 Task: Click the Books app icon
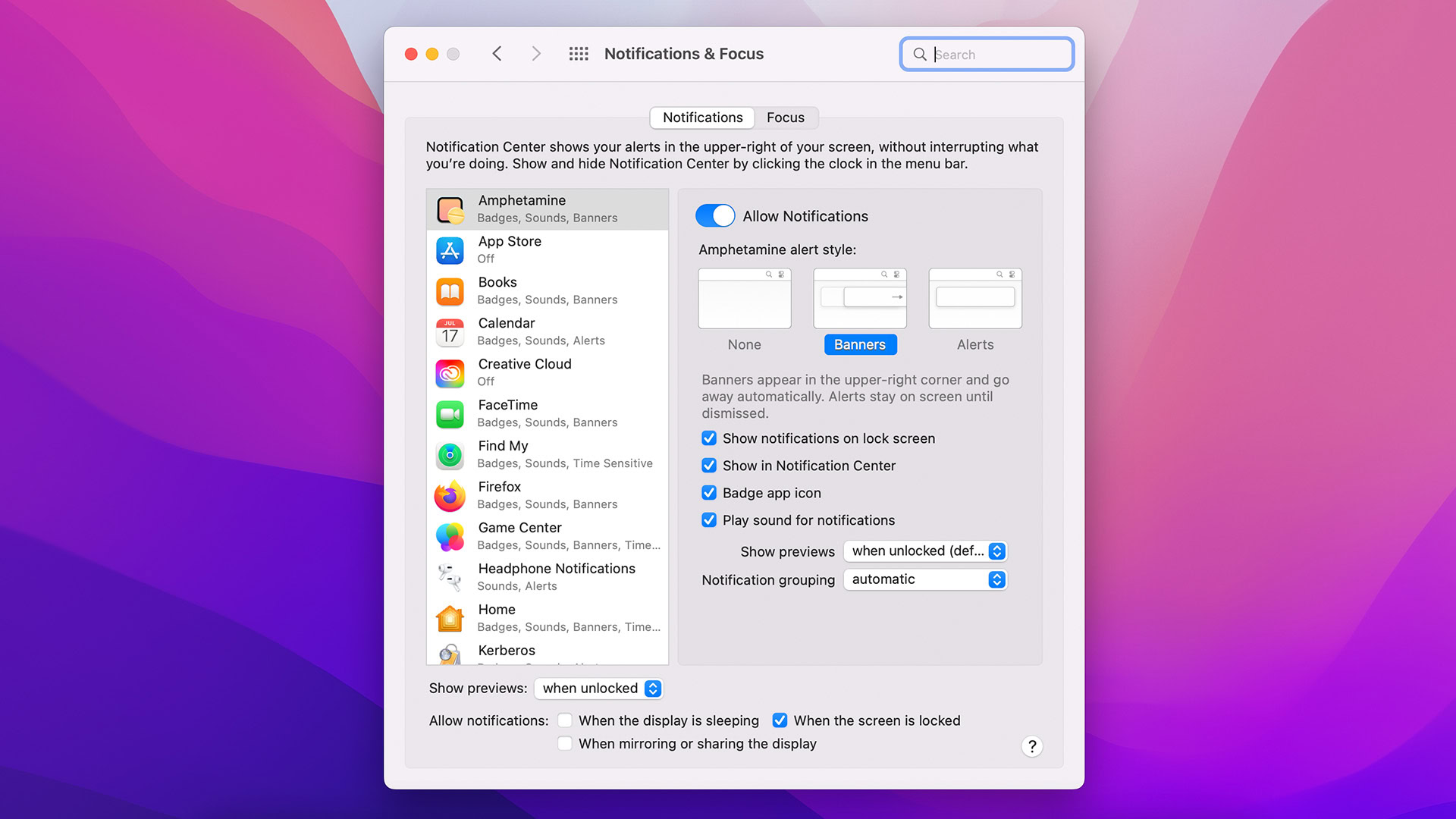(450, 291)
